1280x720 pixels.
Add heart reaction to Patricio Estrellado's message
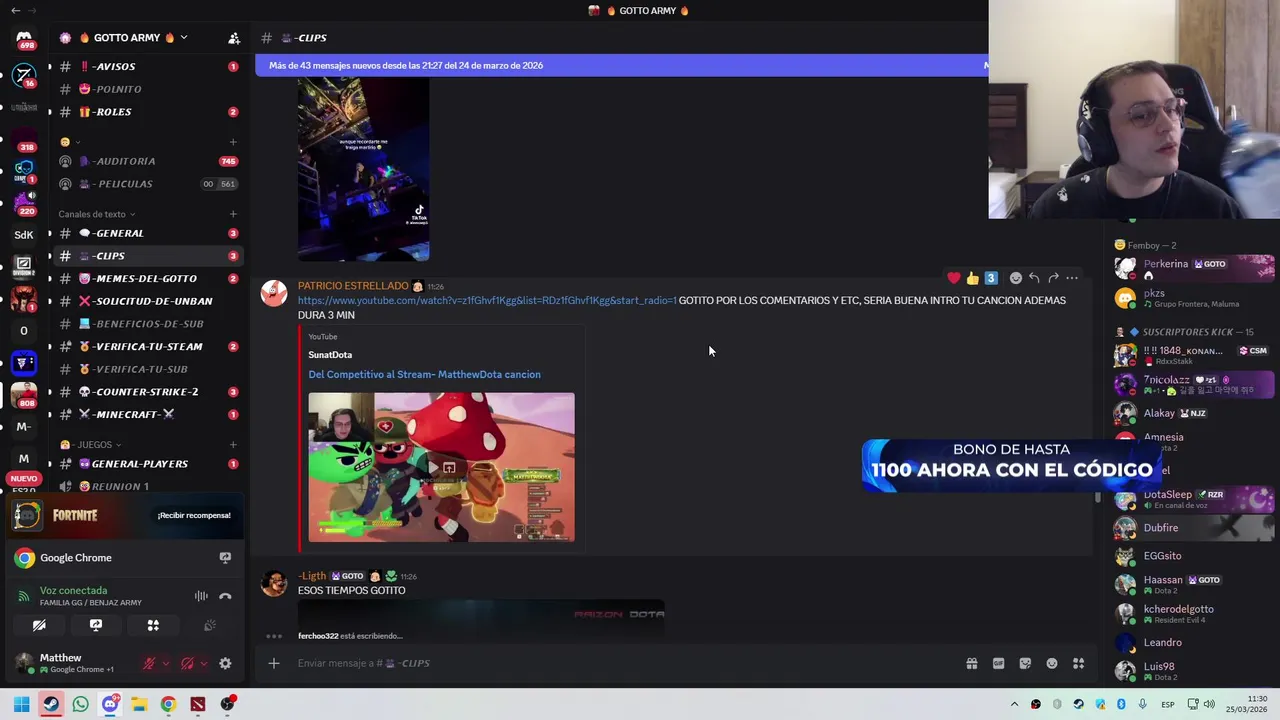[954, 278]
